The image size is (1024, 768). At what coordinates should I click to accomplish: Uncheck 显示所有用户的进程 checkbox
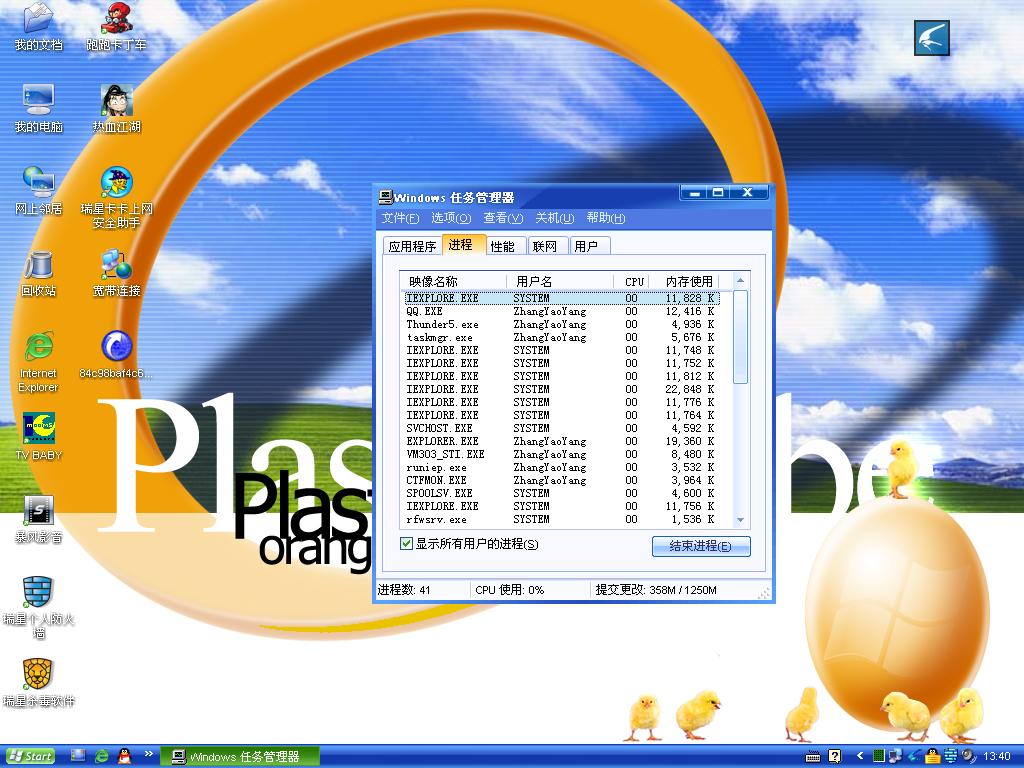pos(407,544)
